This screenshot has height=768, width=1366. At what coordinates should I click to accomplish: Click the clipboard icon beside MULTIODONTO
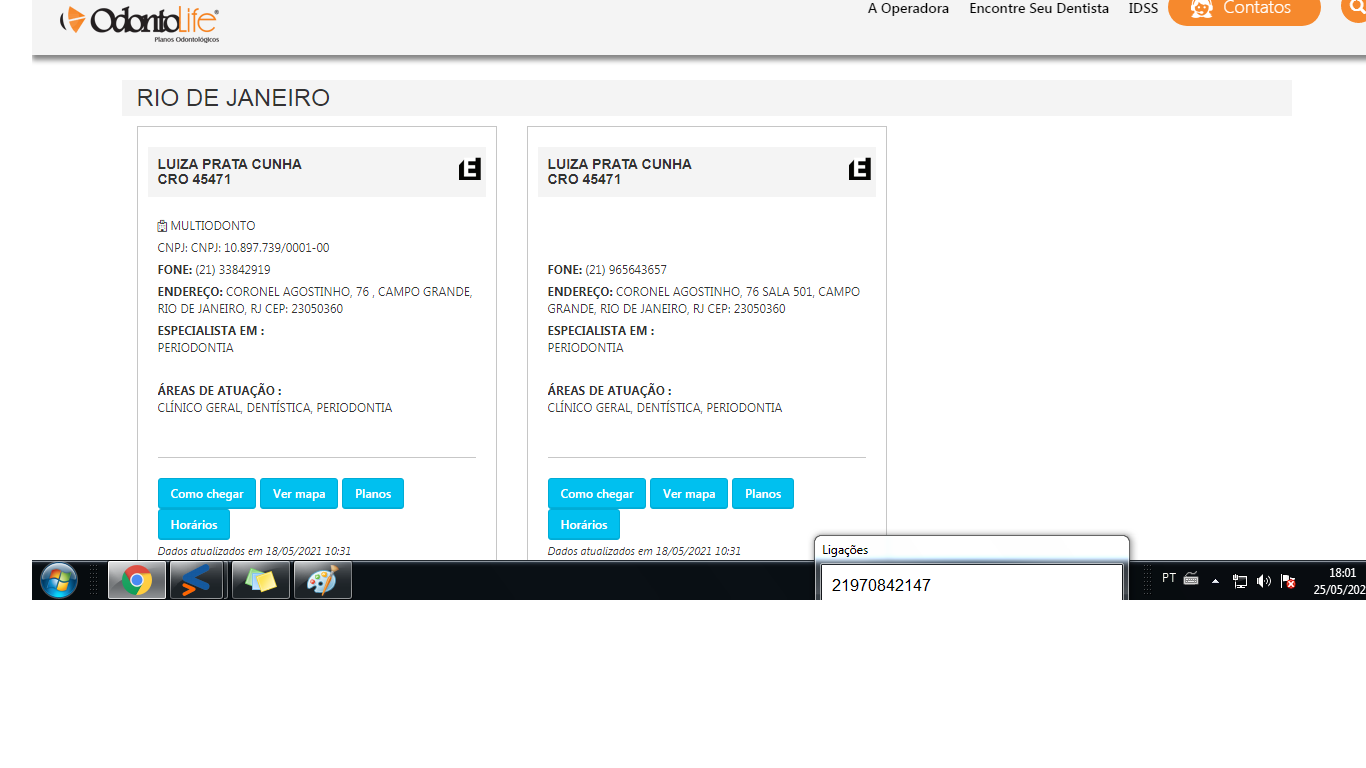pos(162,226)
